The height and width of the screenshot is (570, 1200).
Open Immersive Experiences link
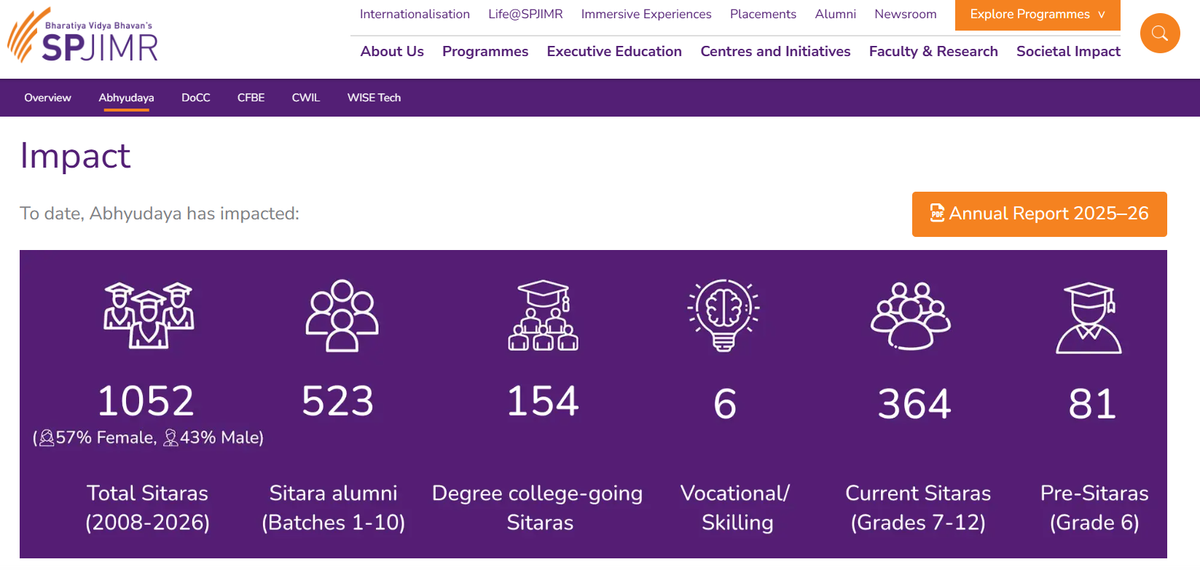pos(646,14)
